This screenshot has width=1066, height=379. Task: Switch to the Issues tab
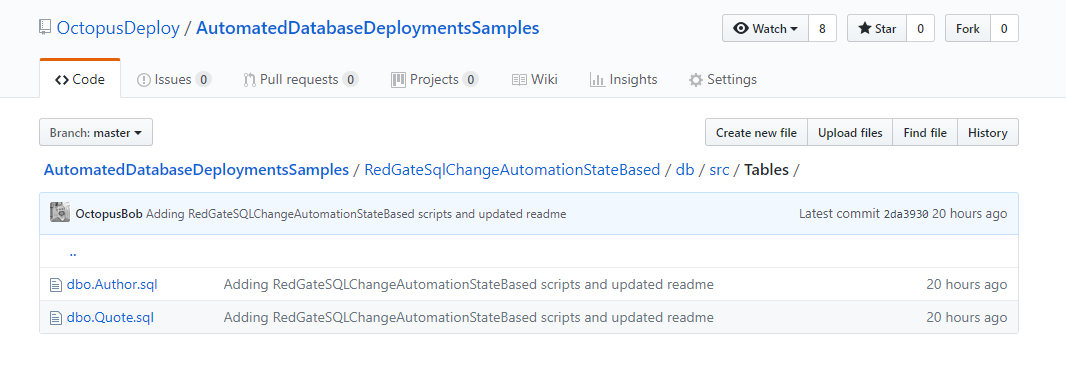[174, 80]
